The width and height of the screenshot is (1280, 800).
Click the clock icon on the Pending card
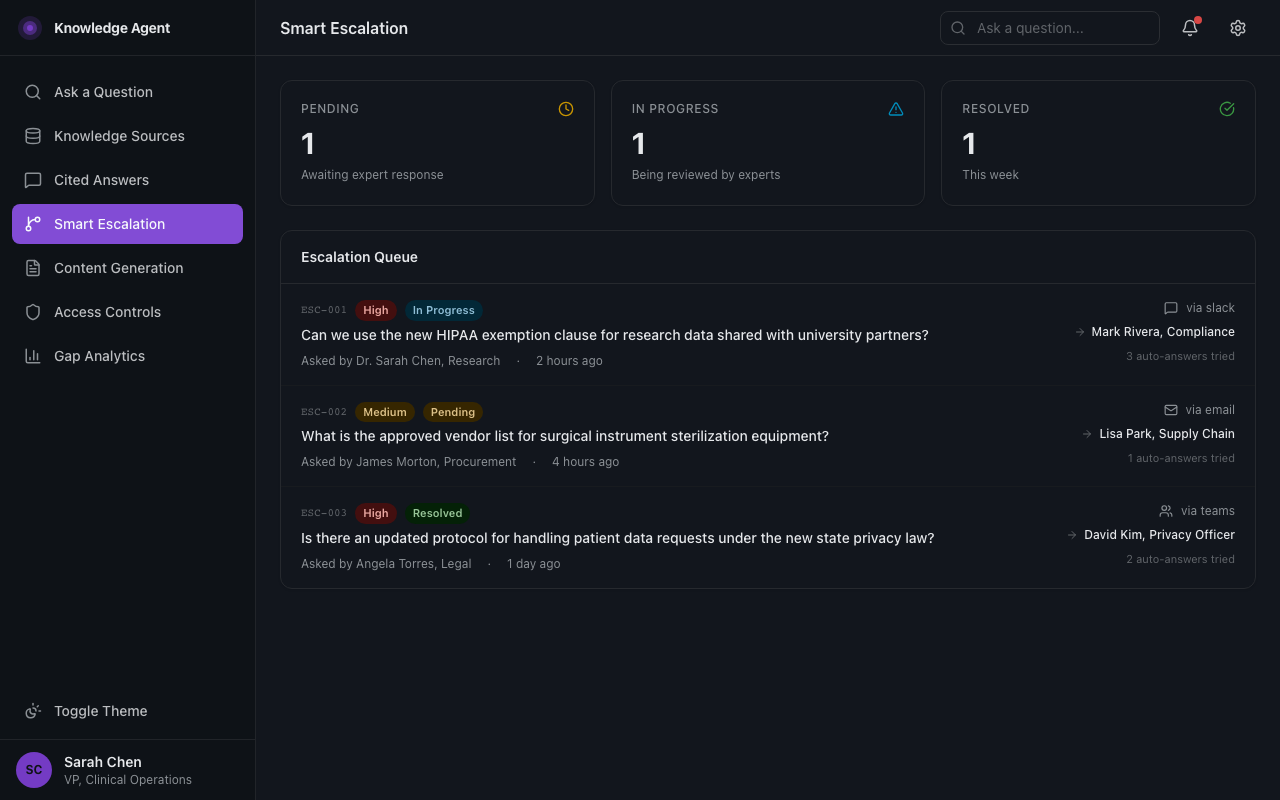click(565, 109)
